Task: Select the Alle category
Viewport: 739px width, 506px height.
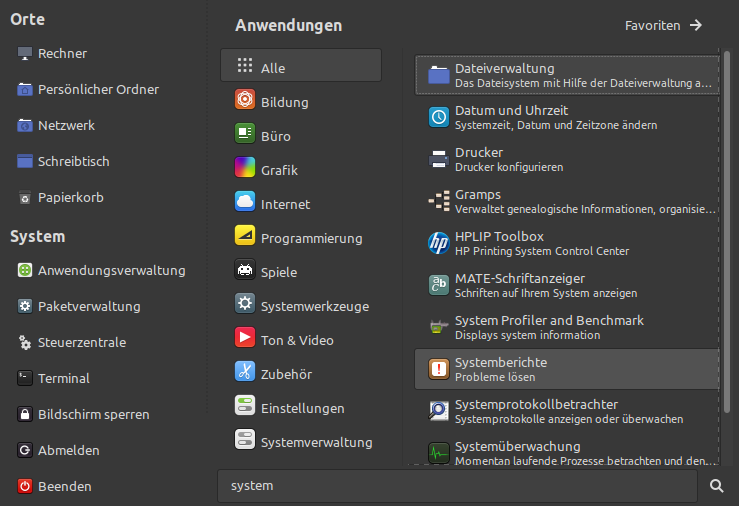Action: 301,65
